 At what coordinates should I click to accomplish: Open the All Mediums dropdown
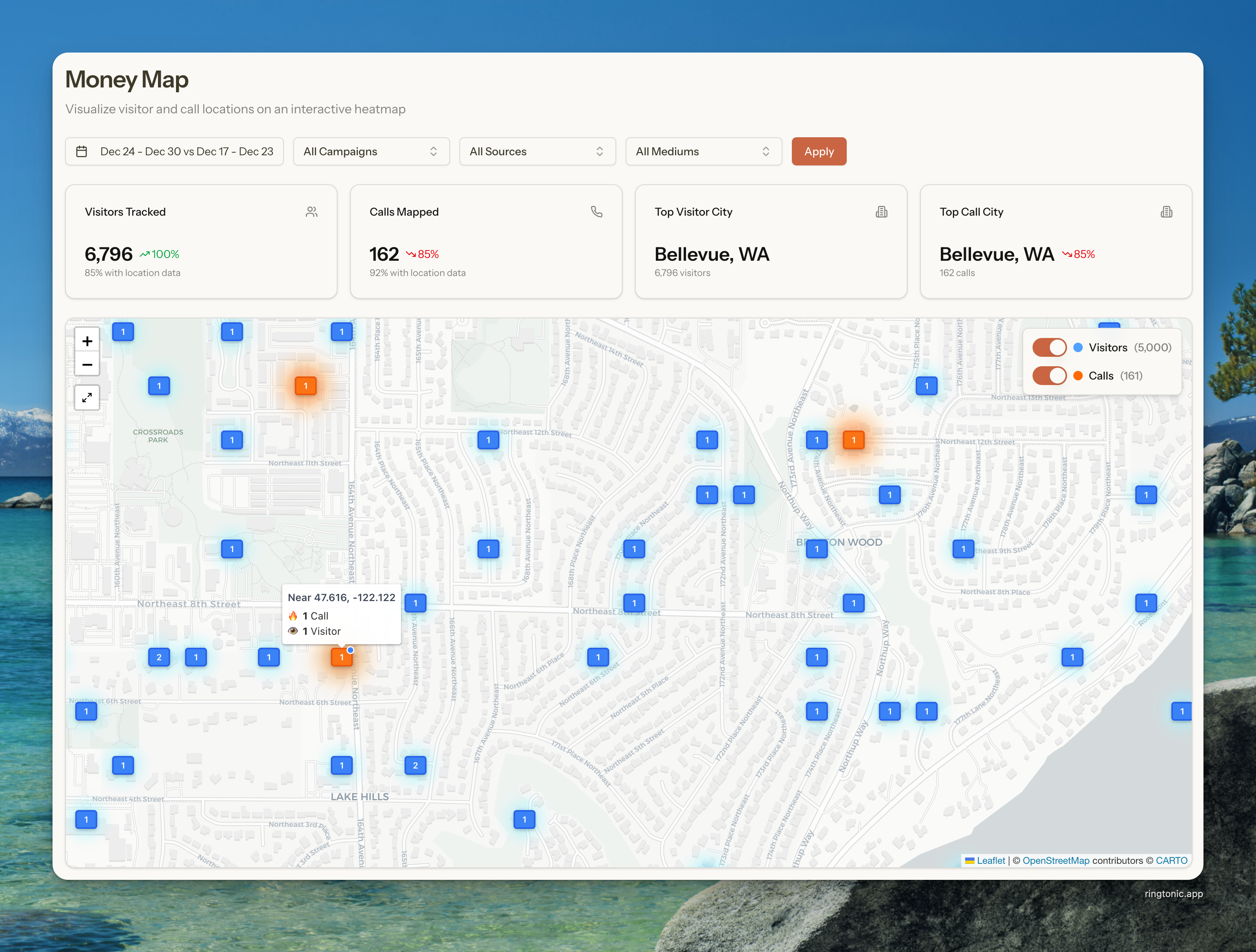click(x=703, y=152)
